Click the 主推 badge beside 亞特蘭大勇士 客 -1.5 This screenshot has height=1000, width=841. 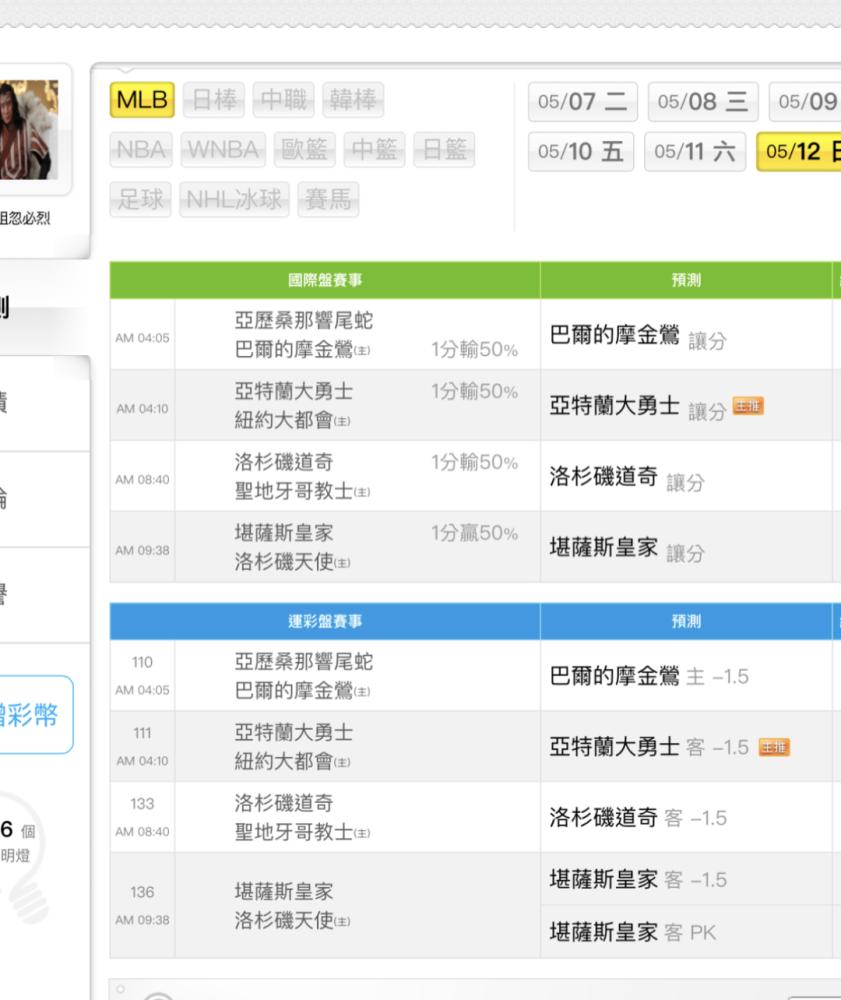point(774,747)
